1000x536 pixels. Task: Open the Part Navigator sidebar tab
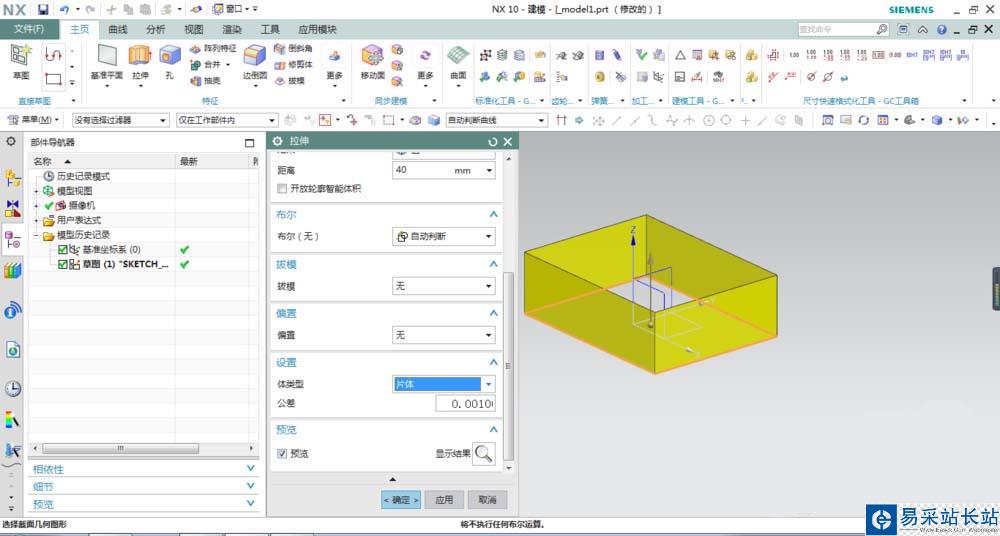[12, 241]
